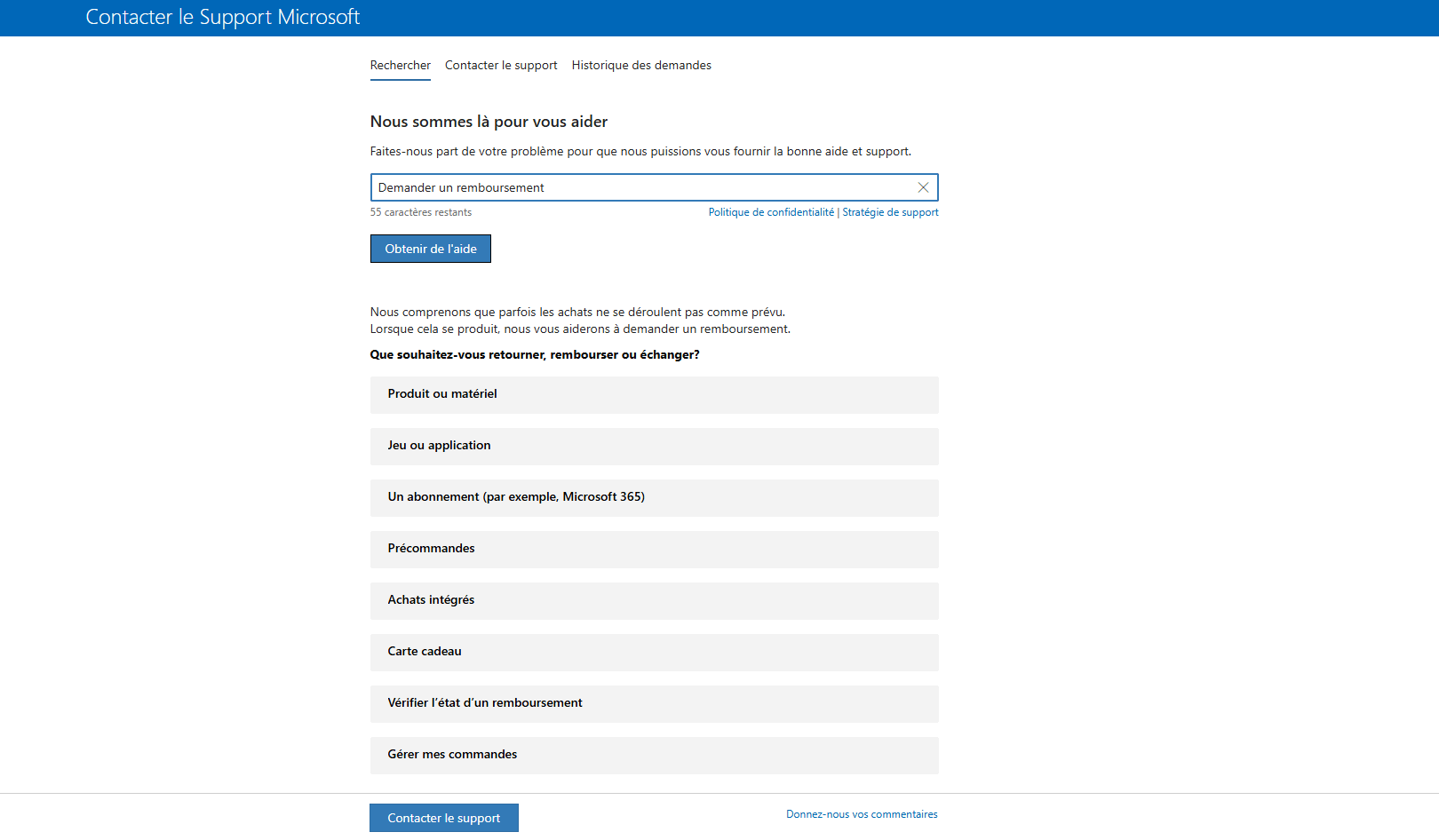Choose Un abonnement (par exemple, Microsoft 365)
The height and width of the screenshot is (840, 1439).
[655, 497]
